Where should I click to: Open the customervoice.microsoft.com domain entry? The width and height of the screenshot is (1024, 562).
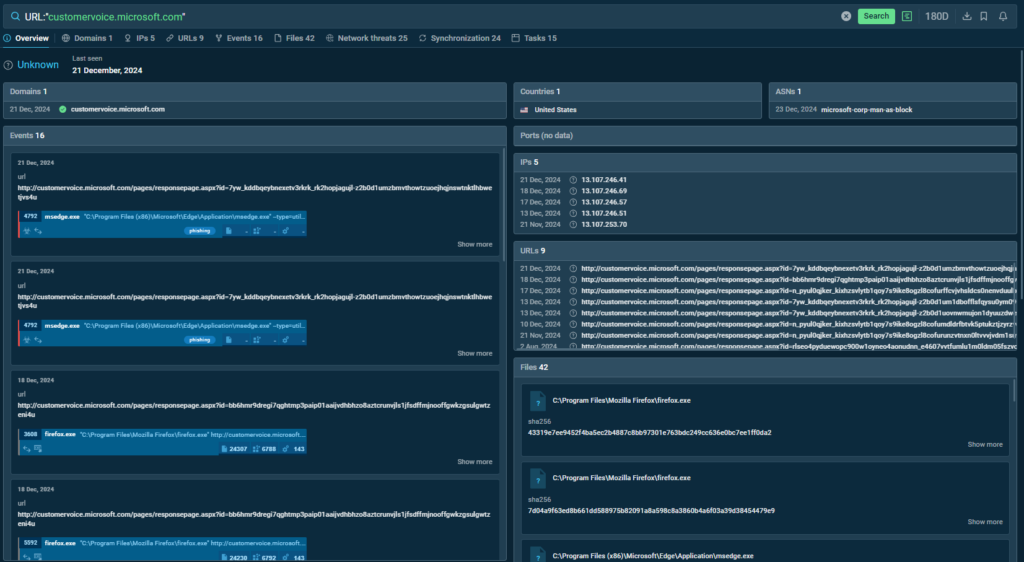pos(117,109)
